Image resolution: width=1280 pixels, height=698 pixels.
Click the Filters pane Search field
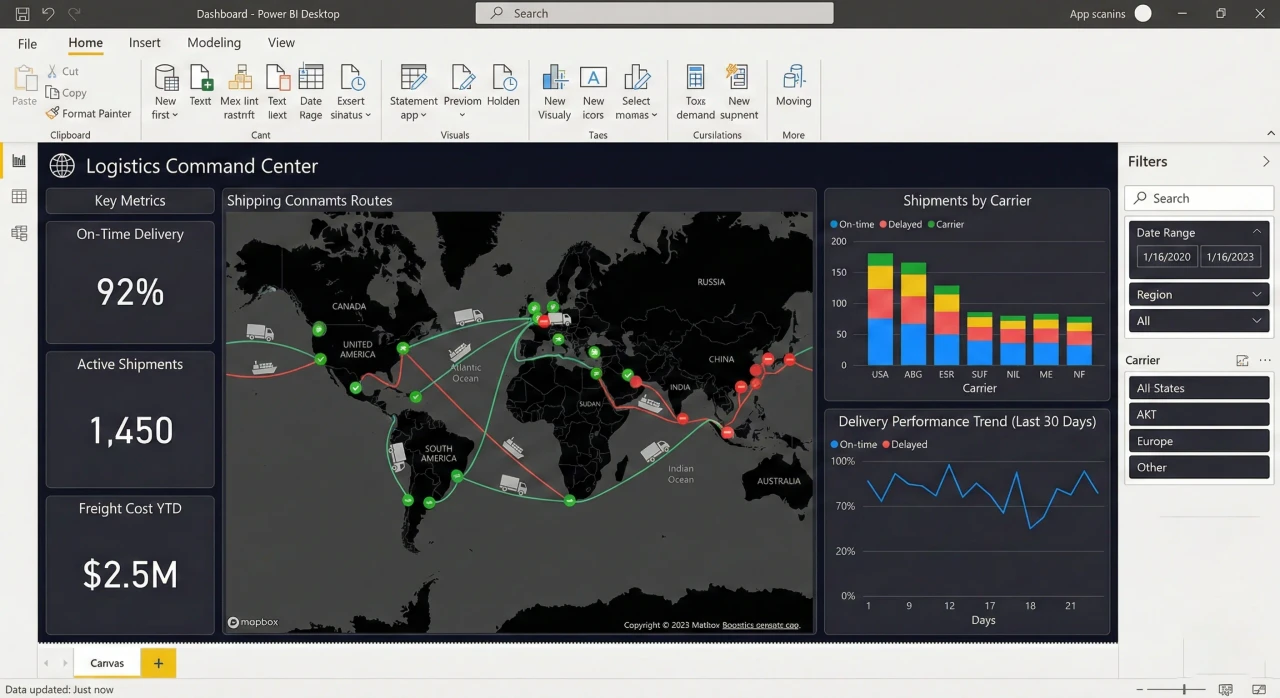pos(1199,198)
